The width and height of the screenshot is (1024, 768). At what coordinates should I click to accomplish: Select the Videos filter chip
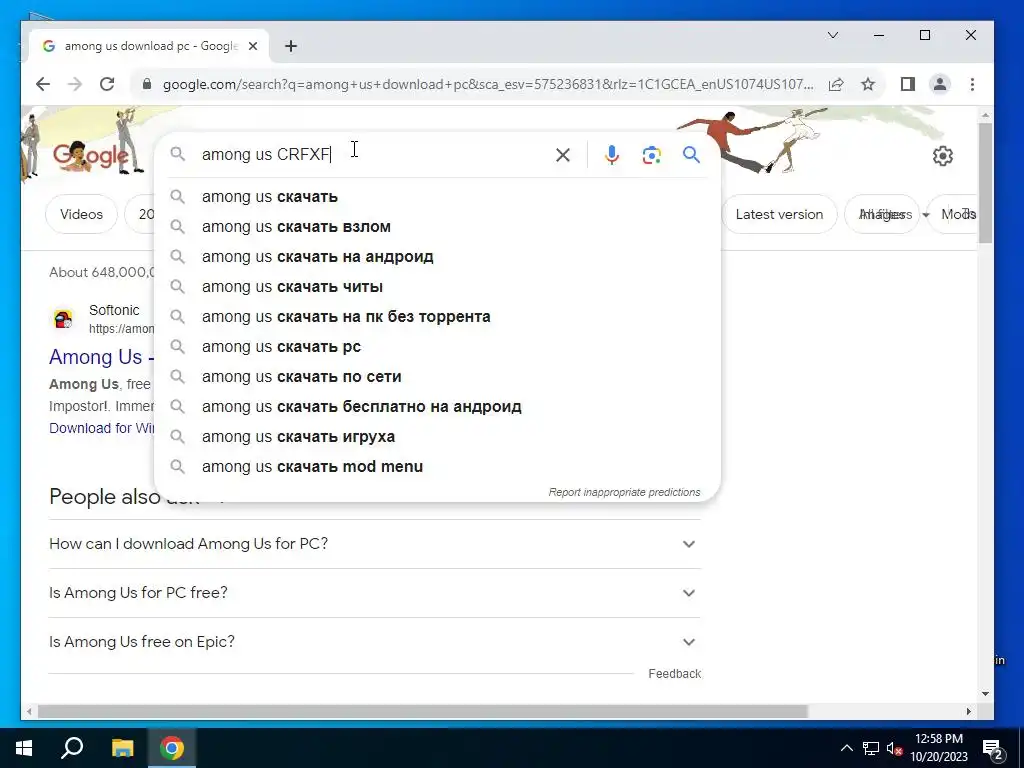81,214
